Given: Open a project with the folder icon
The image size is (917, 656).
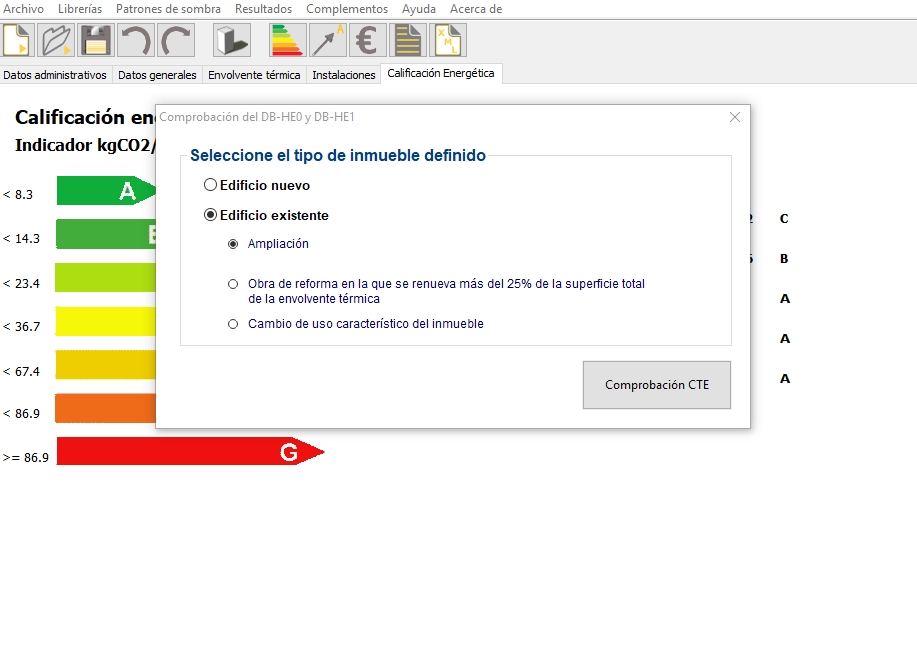Looking at the screenshot, I should pyautogui.click(x=57, y=41).
